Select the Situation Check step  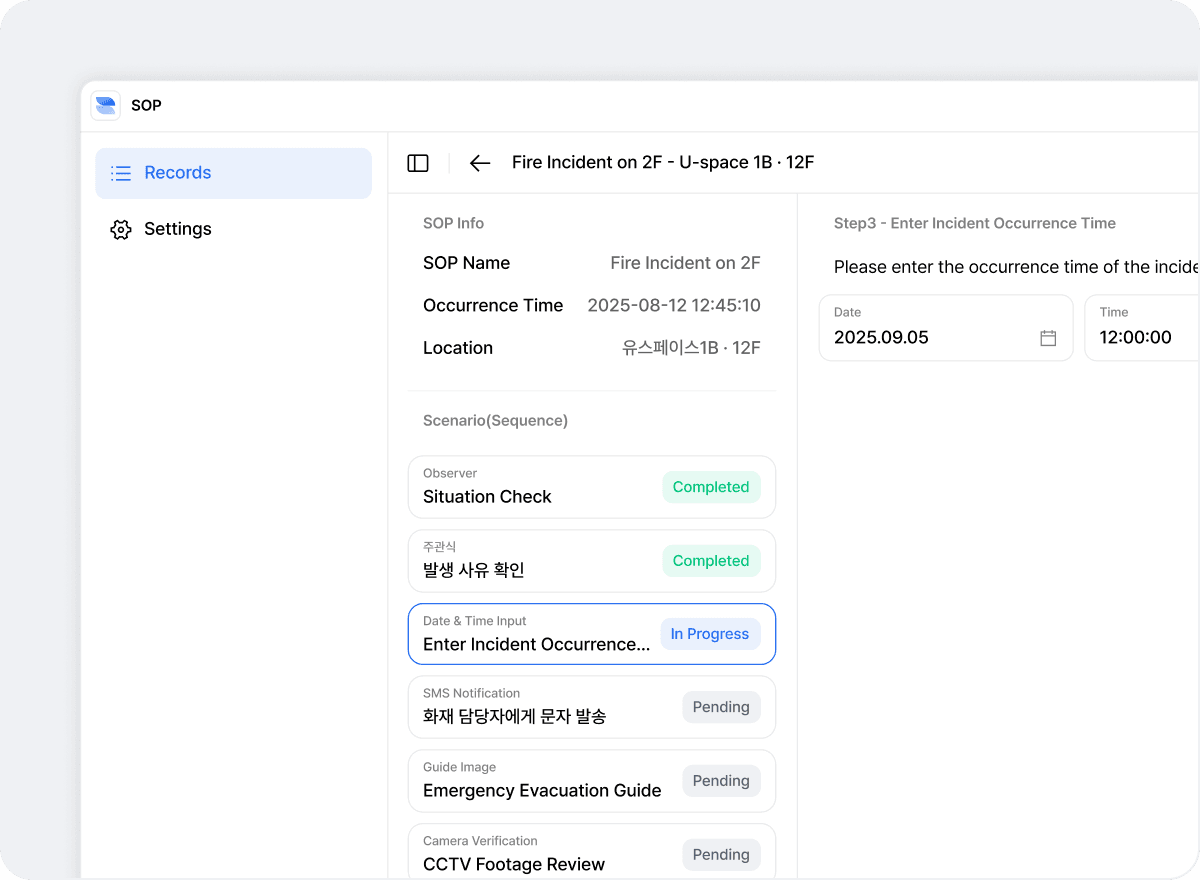487,497
